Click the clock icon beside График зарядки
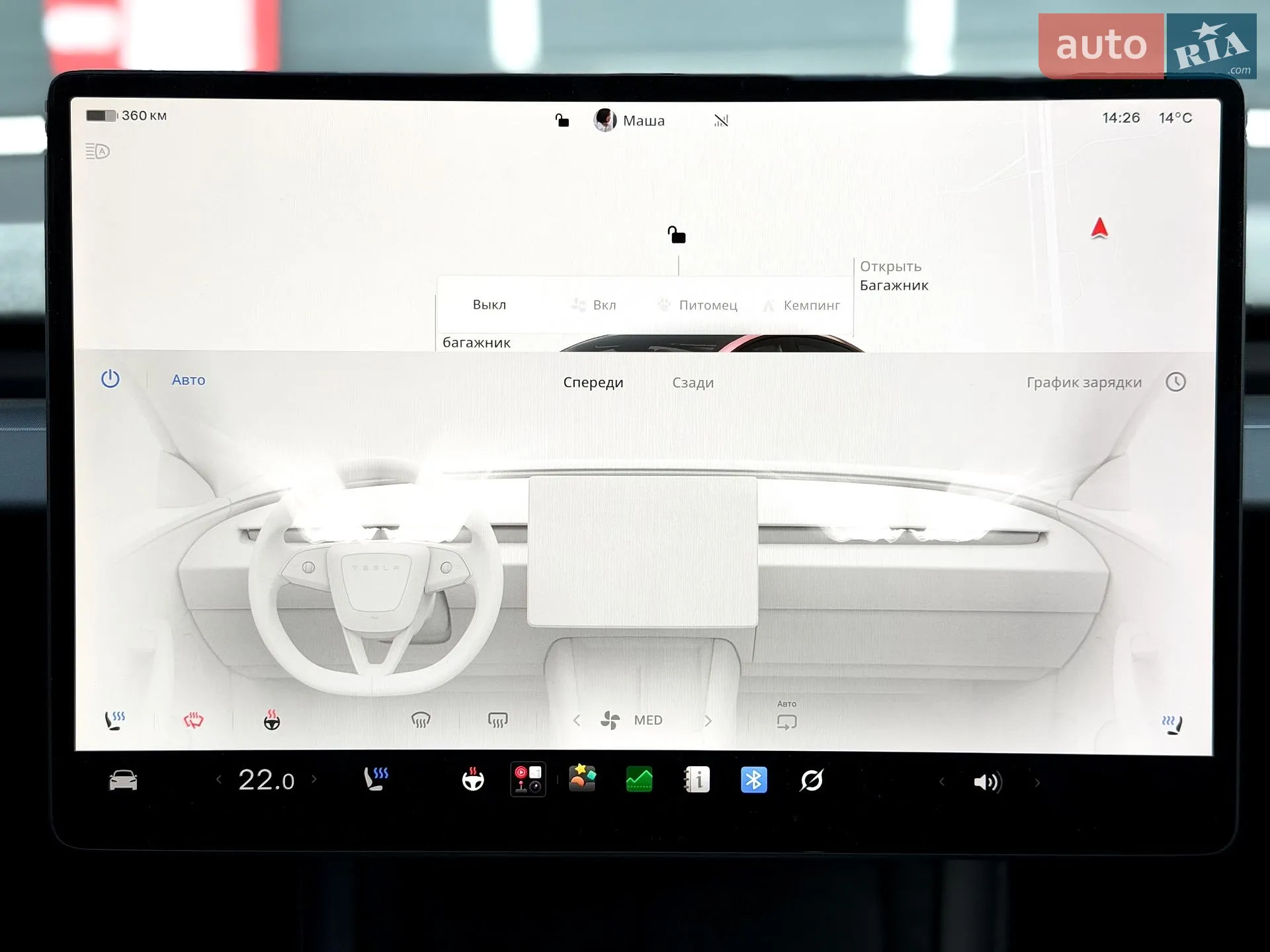The height and width of the screenshot is (952, 1270). point(1175,382)
